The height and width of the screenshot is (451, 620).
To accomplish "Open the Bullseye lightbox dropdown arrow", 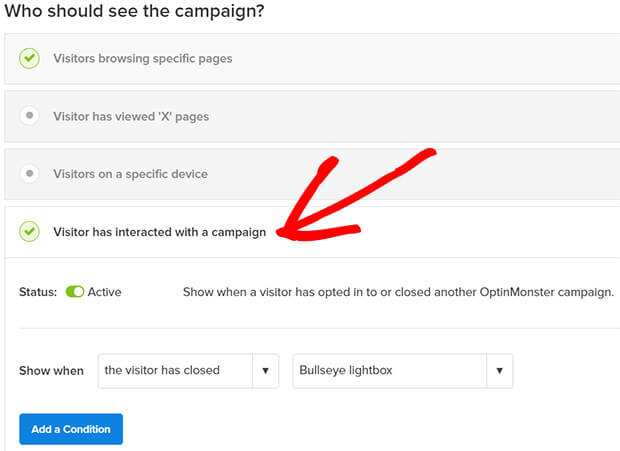I will [499, 371].
